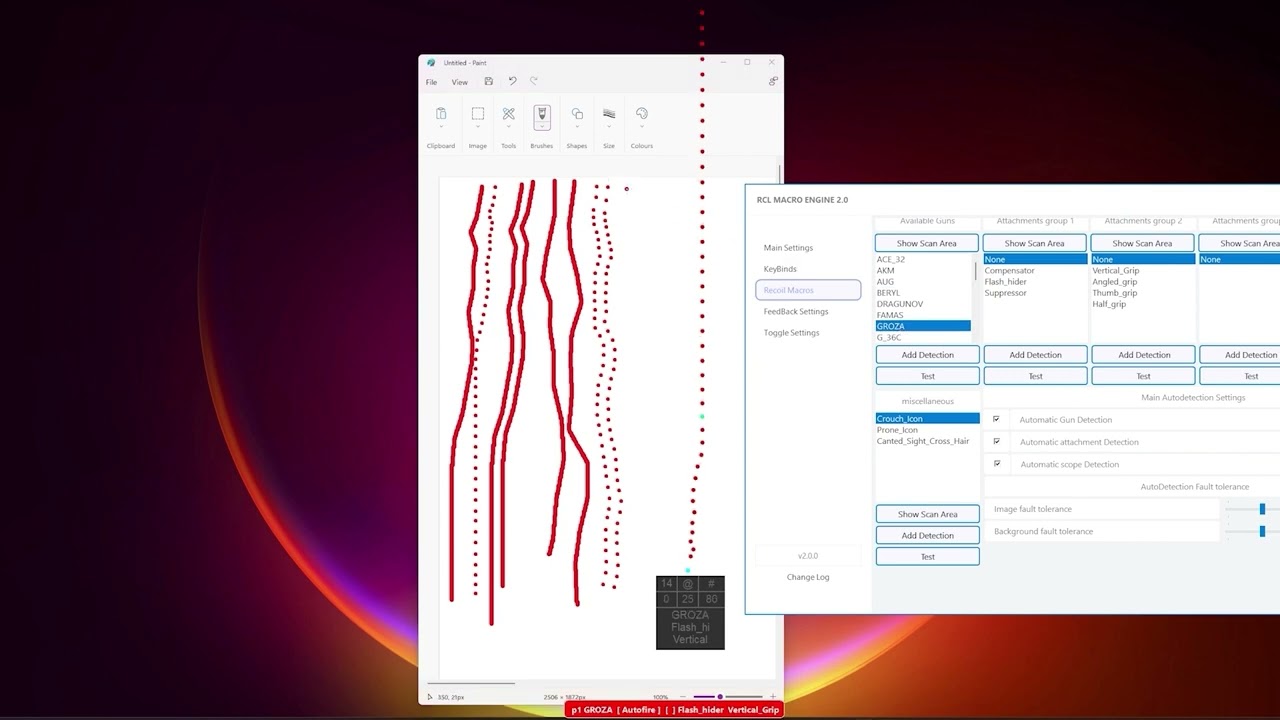Select the Brushes tool icon
This screenshot has height=720, width=1280.
[542, 114]
